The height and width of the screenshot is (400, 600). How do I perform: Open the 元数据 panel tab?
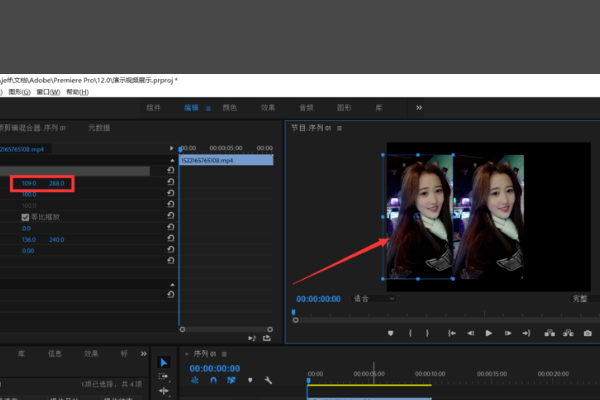coord(99,128)
